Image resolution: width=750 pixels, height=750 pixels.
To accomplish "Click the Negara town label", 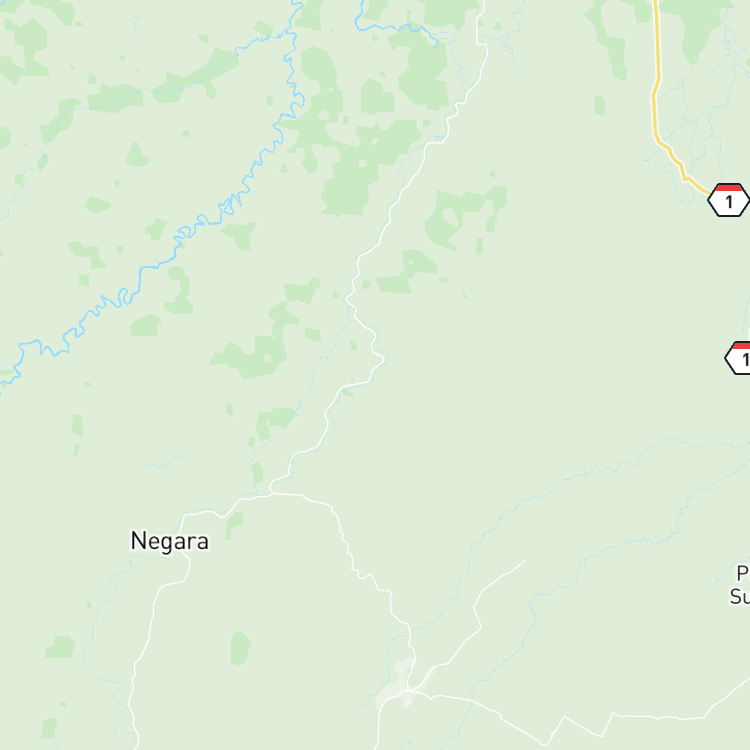I will coord(170,541).
